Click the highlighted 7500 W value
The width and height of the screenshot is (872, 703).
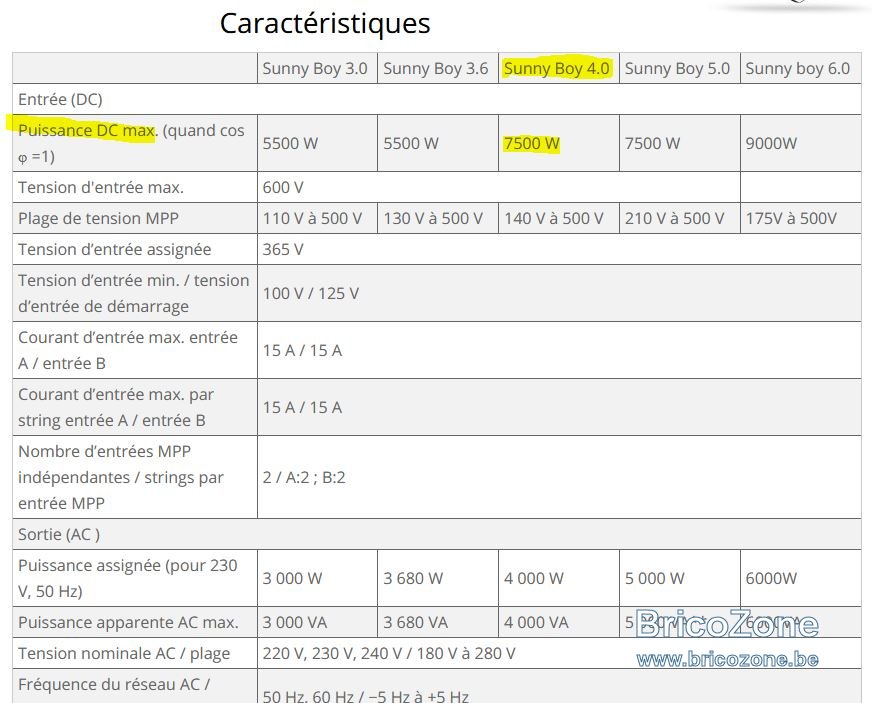click(531, 143)
